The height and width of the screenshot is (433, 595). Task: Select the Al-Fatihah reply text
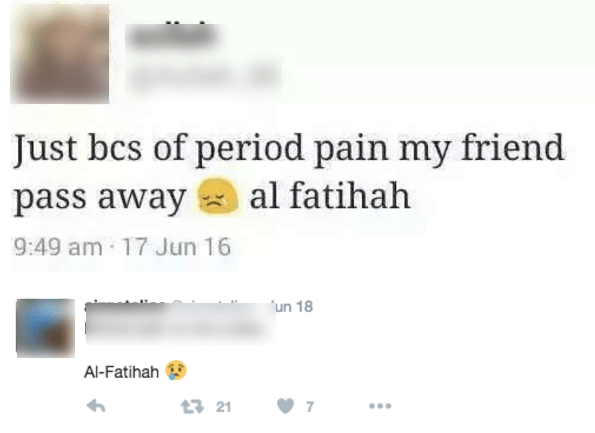click(121, 372)
